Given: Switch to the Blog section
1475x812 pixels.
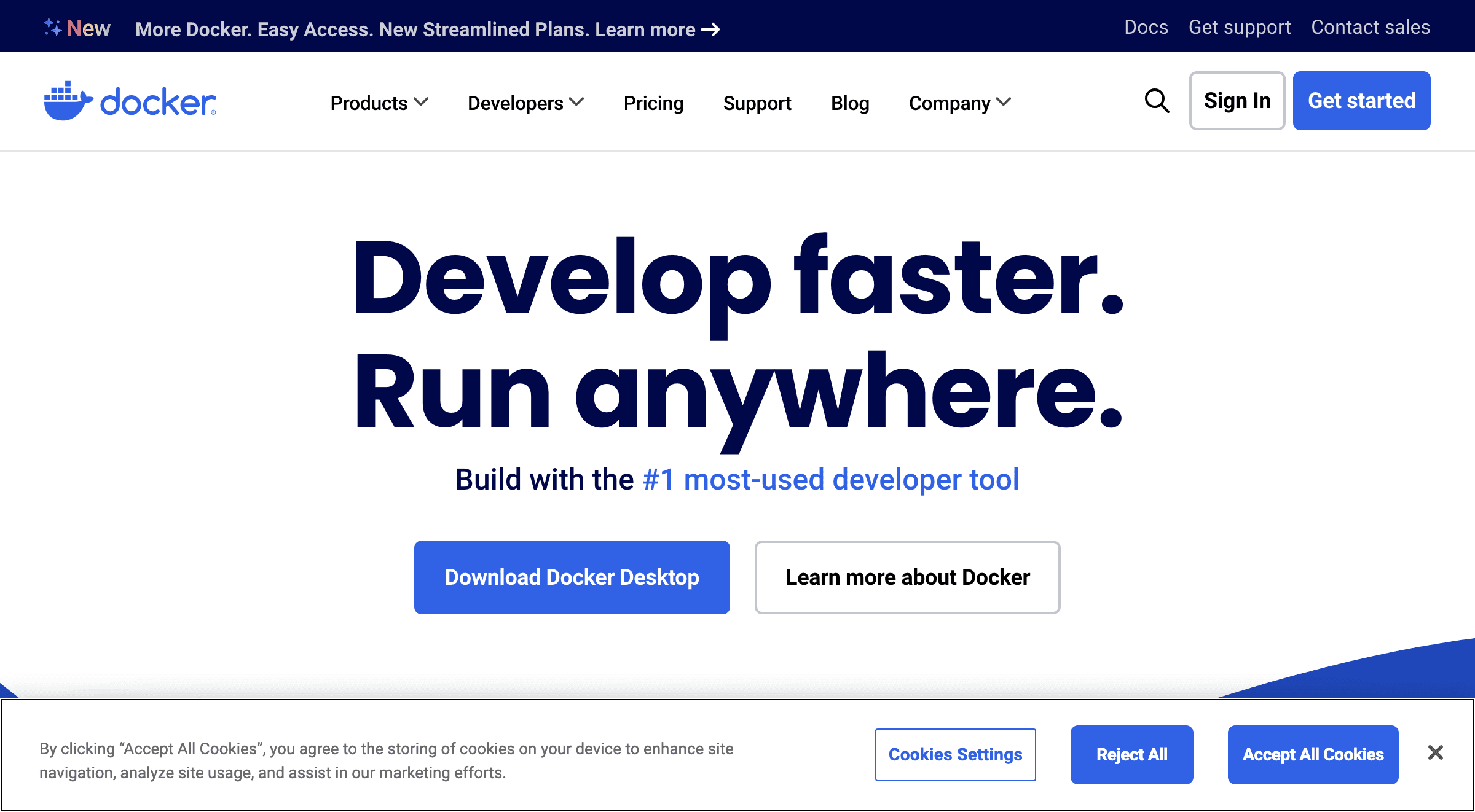Looking at the screenshot, I should click(x=850, y=103).
